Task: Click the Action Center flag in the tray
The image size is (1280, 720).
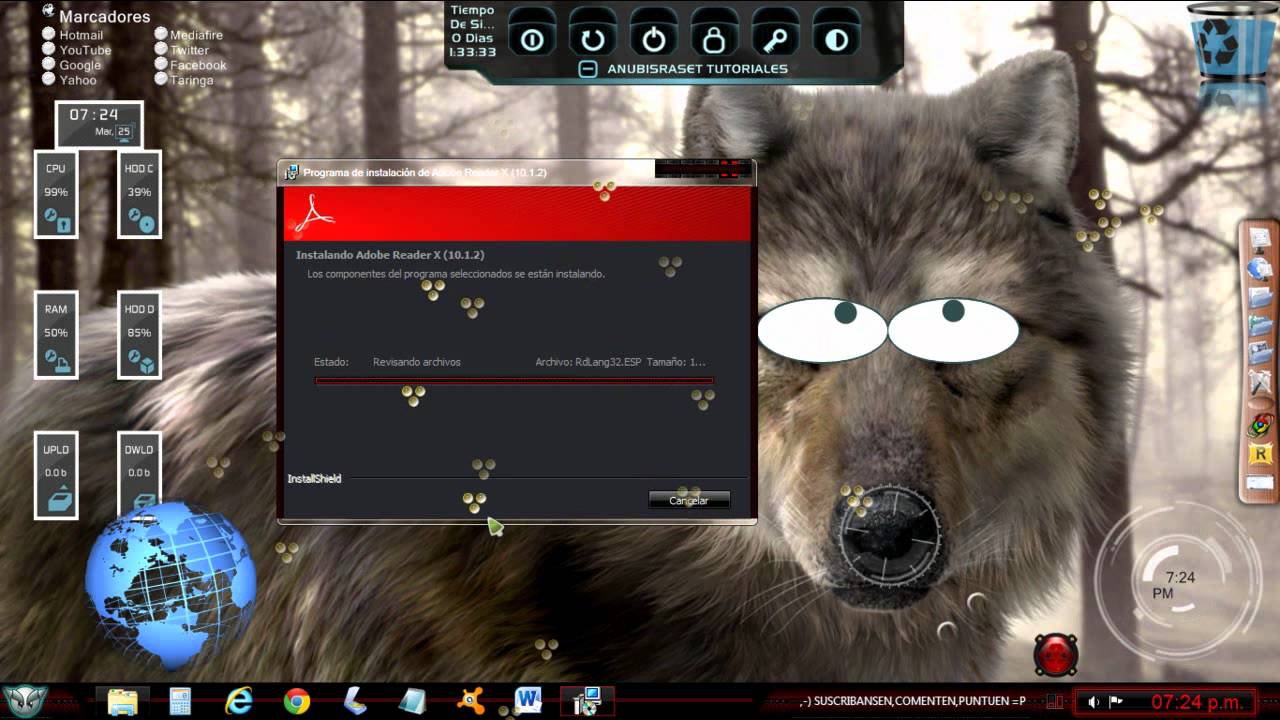Action: coord(1116,702)
